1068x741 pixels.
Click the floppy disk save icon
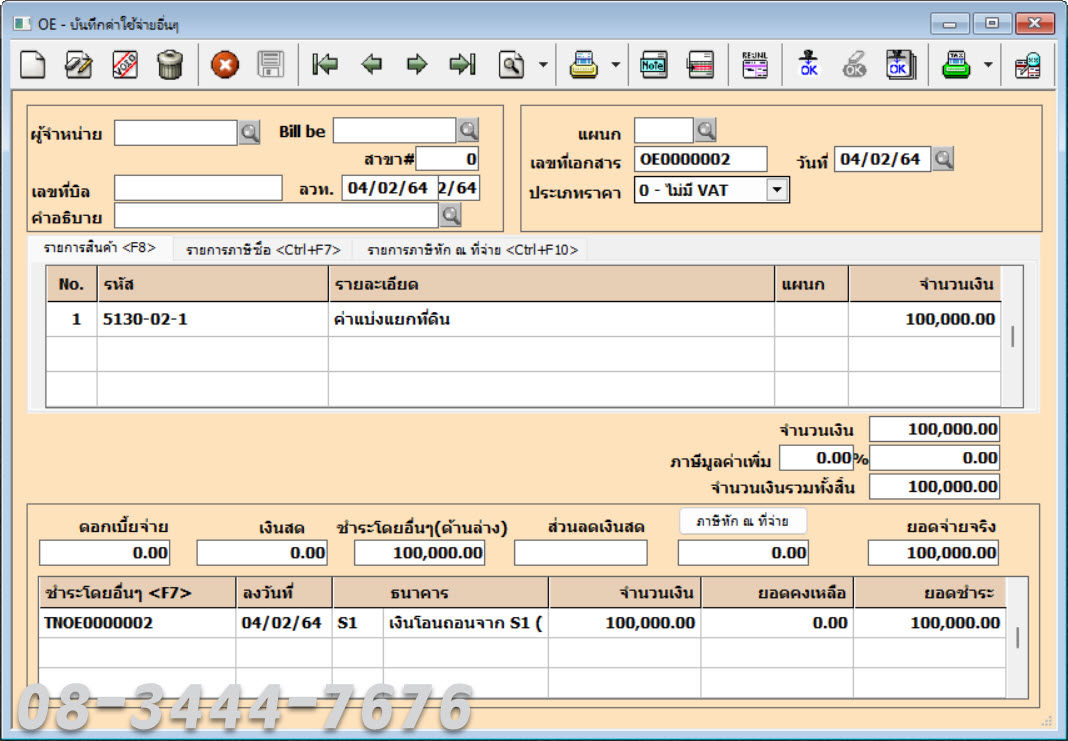(270, 65)
